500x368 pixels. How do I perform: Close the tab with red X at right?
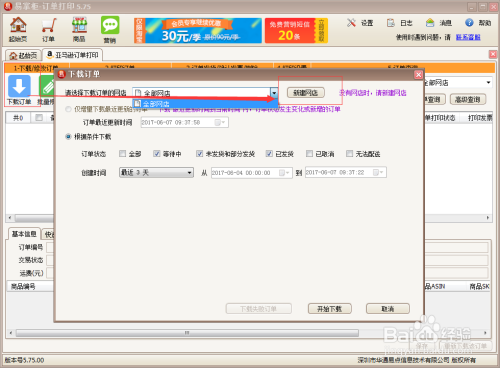[x=493, y=54]
